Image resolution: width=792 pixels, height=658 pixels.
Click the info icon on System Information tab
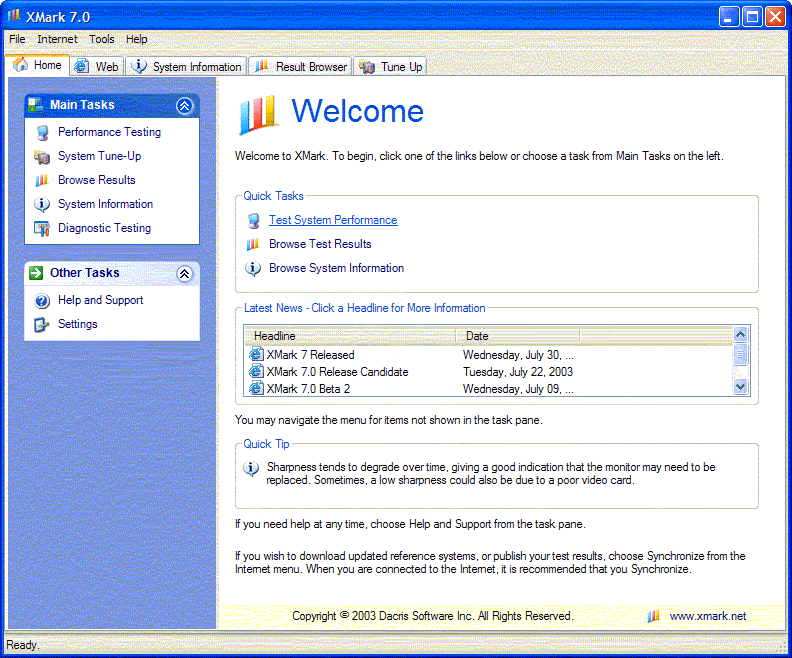pyautogui.click(x=139, y=66)
